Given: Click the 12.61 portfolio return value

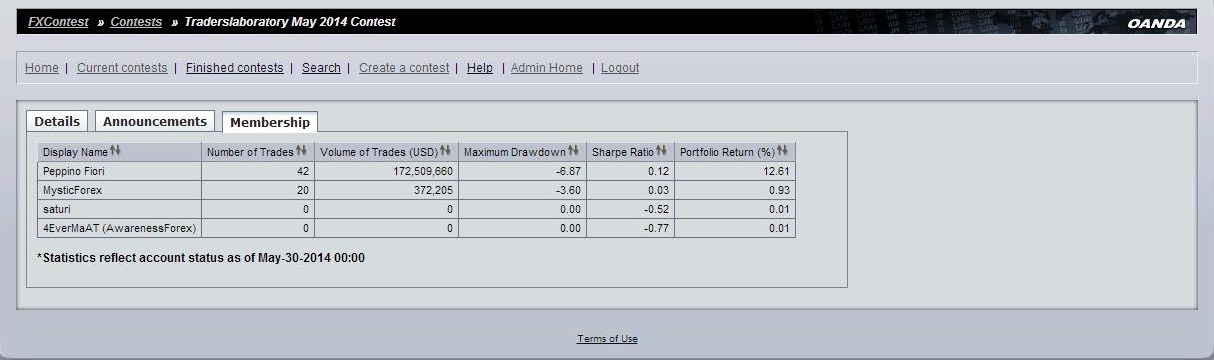Looking at the screenshot, I should pyautogui.click(x=776, y=171).
